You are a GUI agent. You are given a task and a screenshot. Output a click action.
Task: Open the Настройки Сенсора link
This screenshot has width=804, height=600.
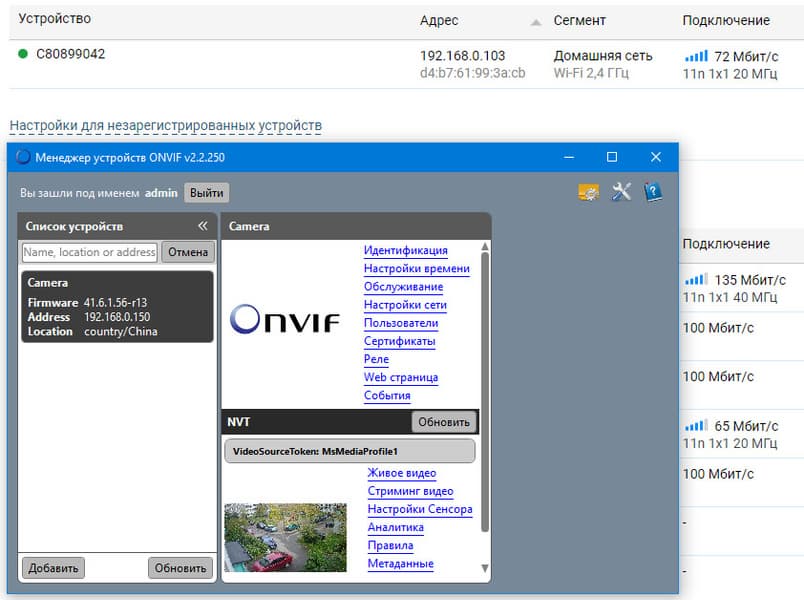click(x=420, y=509)
